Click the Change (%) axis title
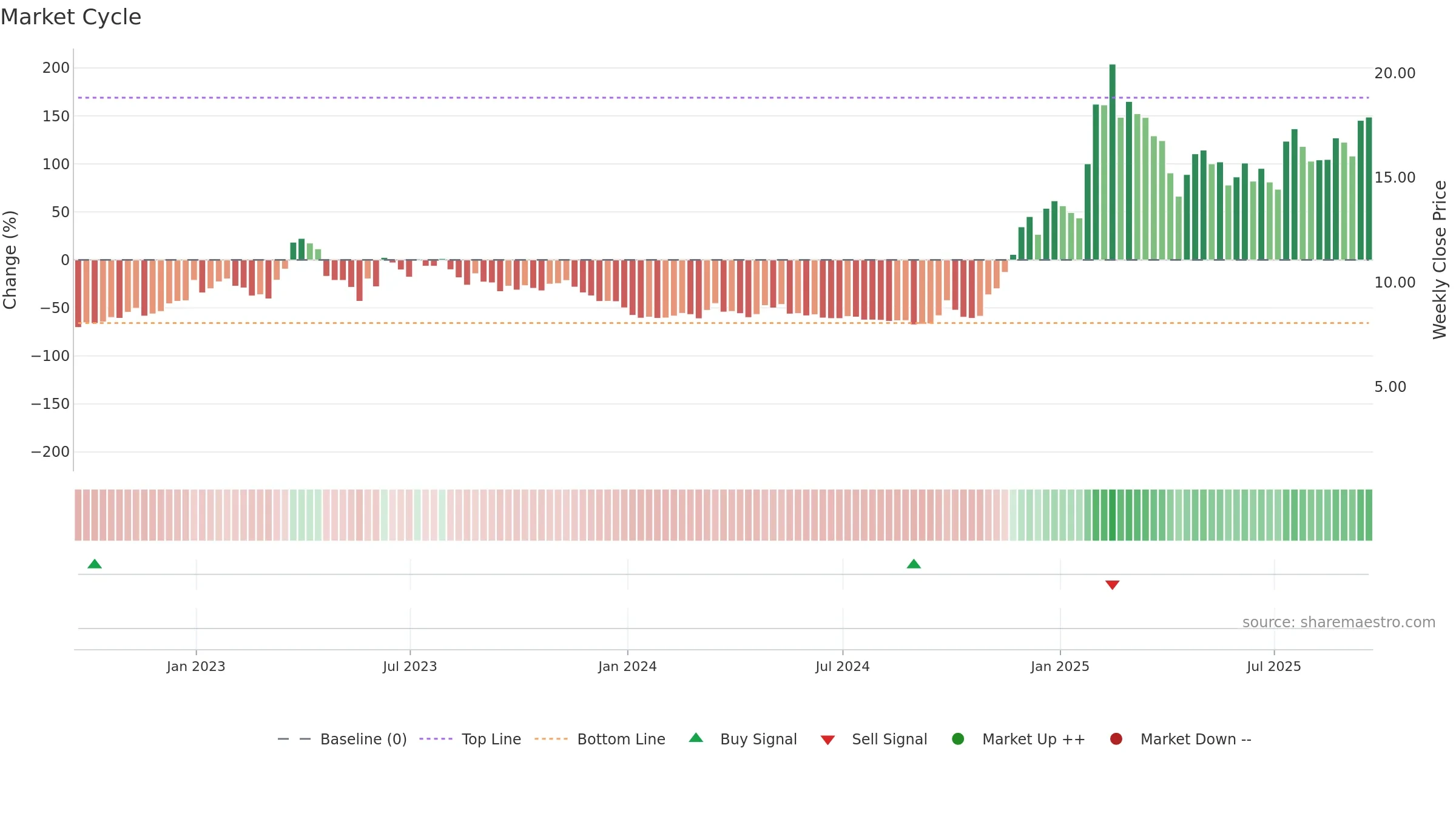Image resolution: width=1456 pixels, height=819 pixels. [x=10, y=260]
